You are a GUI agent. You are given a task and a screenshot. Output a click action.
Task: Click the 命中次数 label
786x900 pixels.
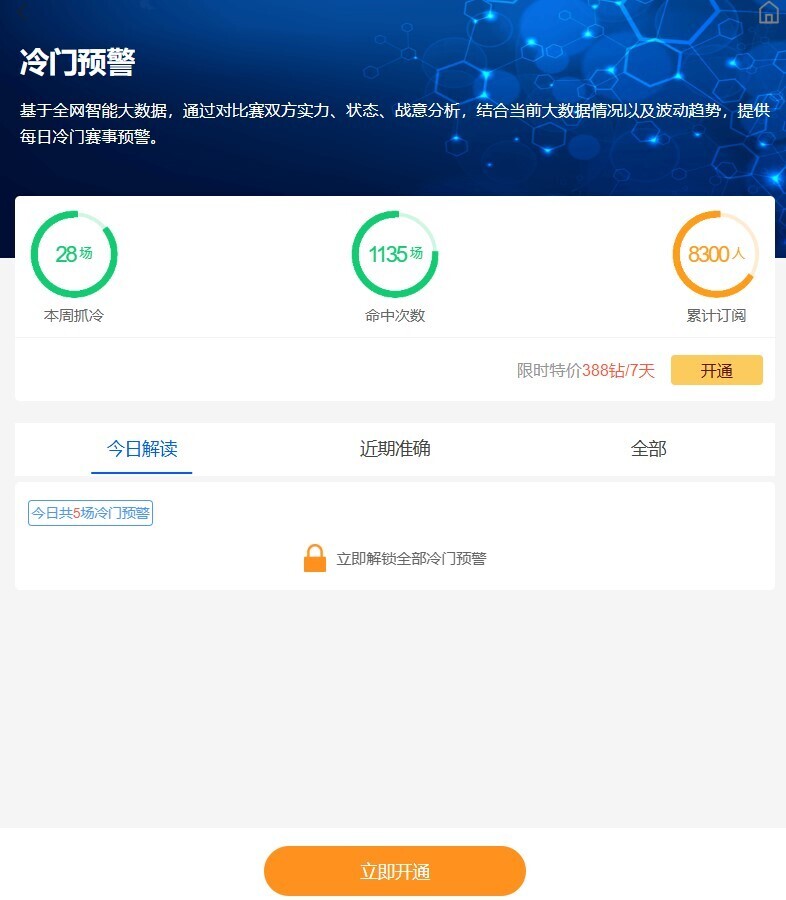point(395,316)
